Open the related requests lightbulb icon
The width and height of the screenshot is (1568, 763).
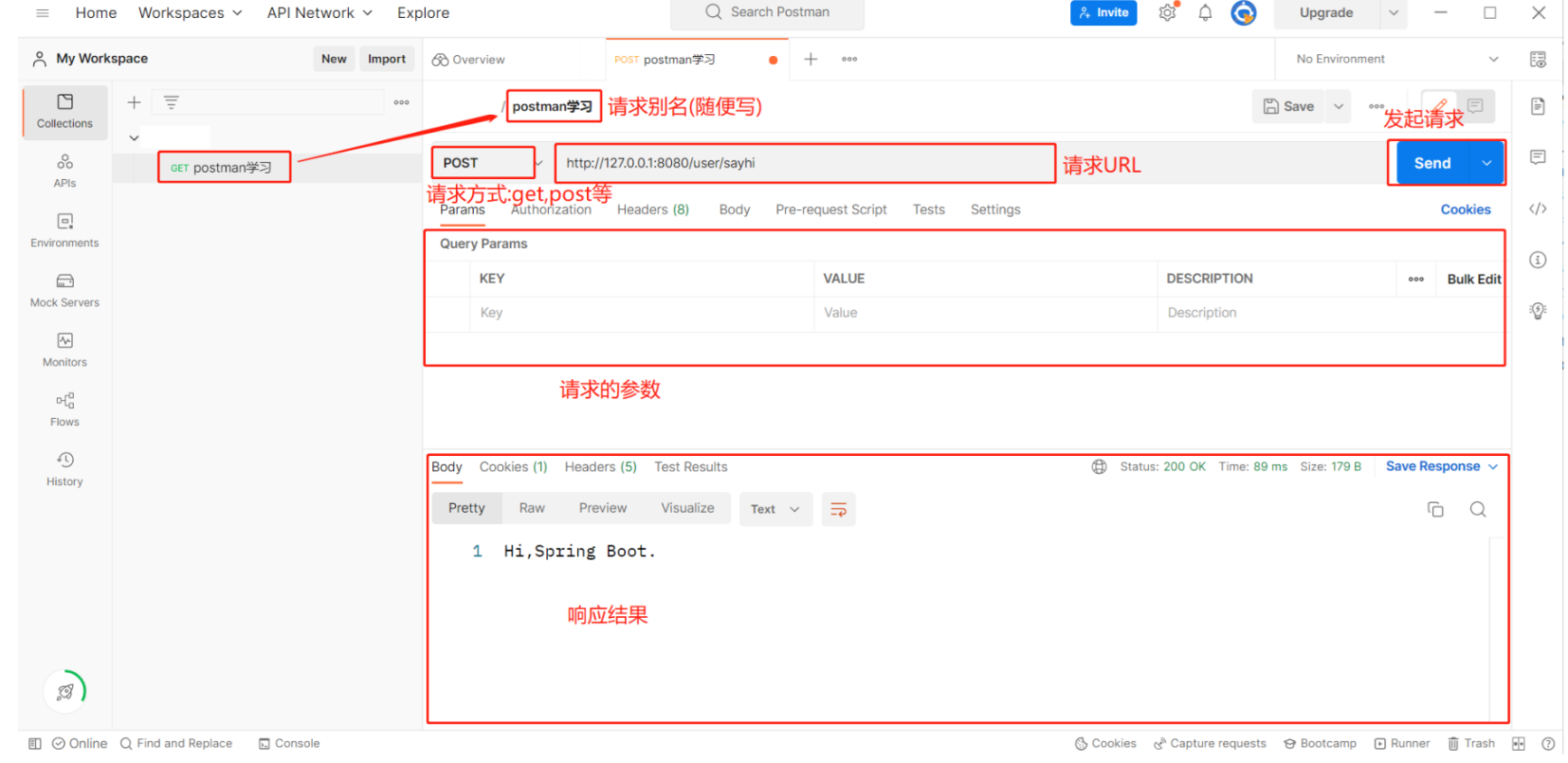coord(1538,311)
